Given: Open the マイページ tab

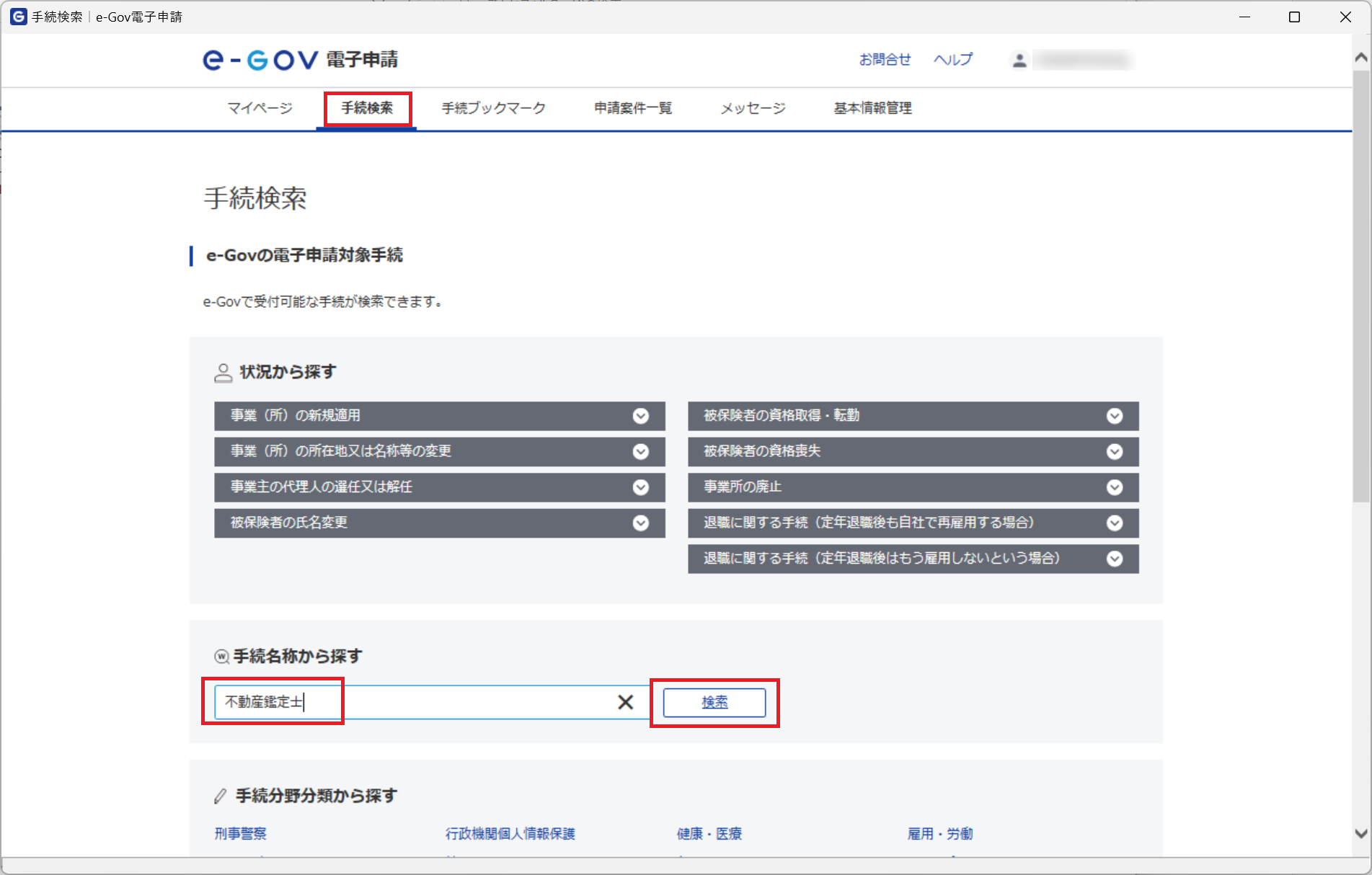Looking at the screenshot, I should point(260,108).
